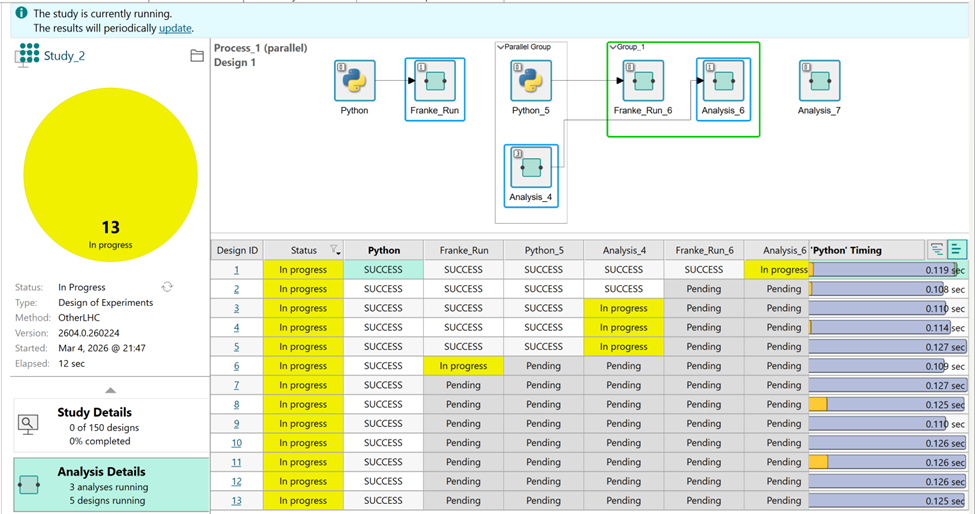
Task: Collapse the study summary panel with up arrow
Action: tap(110, 390)
